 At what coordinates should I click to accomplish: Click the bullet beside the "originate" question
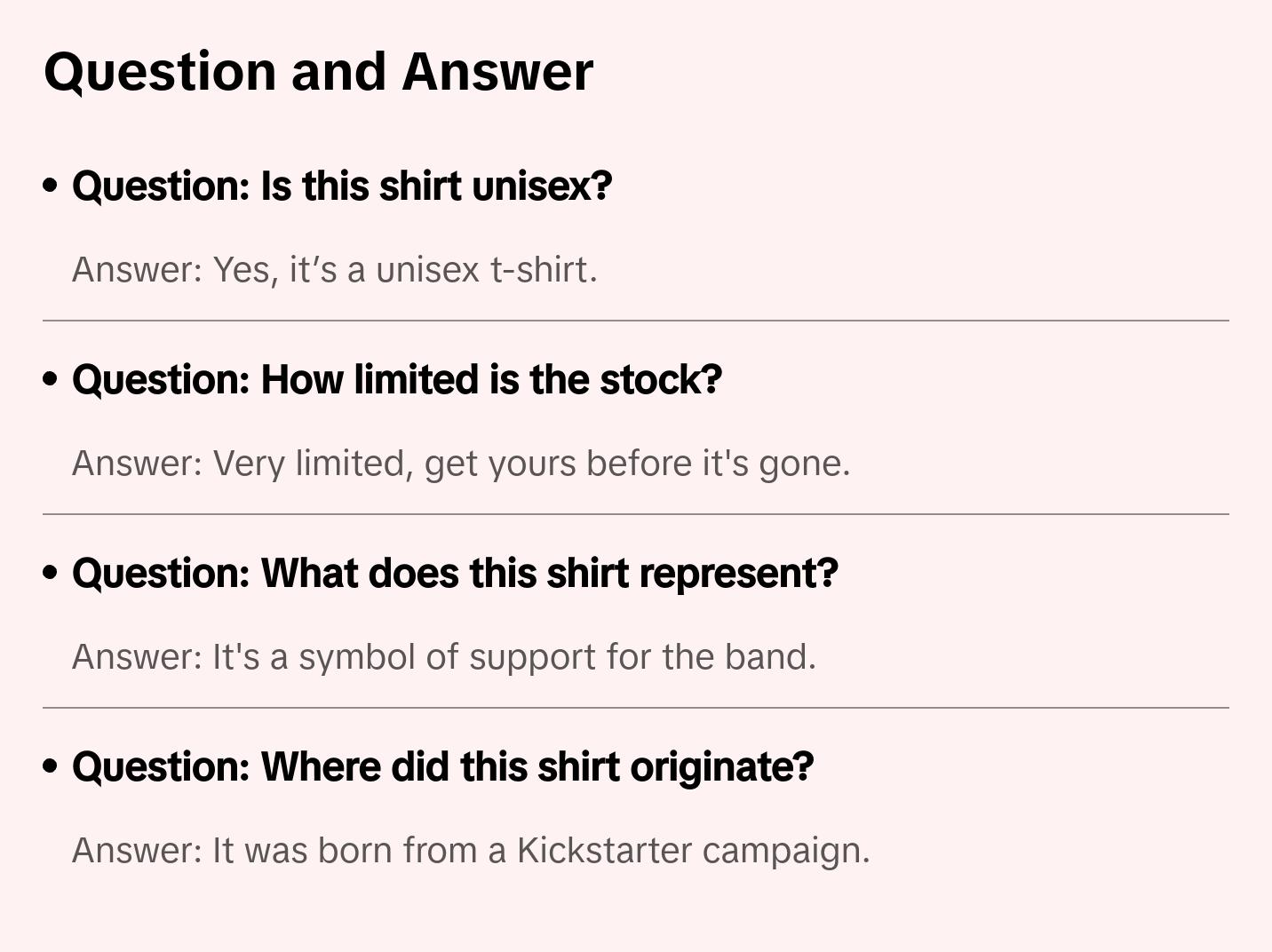pos(51,766)
